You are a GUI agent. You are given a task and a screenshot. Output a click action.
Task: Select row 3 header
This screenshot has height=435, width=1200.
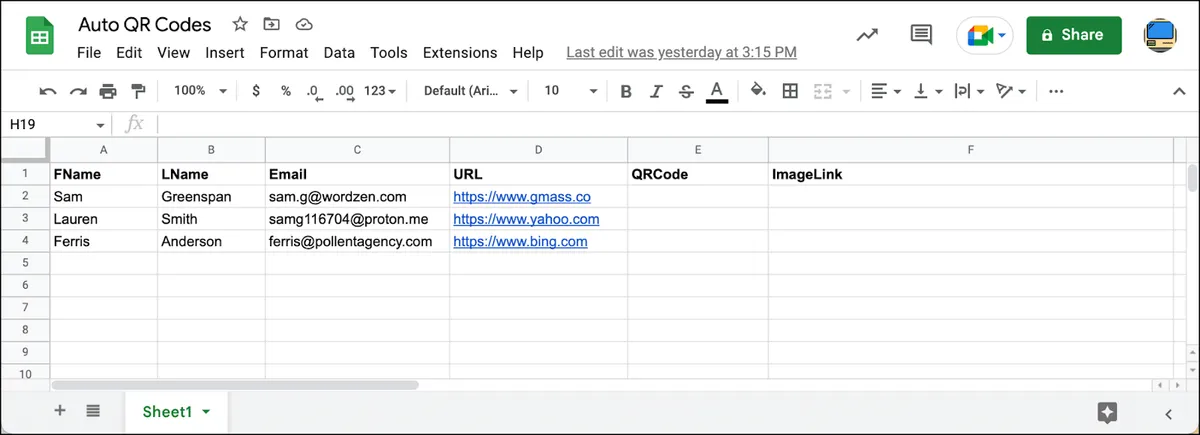tap(25, 219)
